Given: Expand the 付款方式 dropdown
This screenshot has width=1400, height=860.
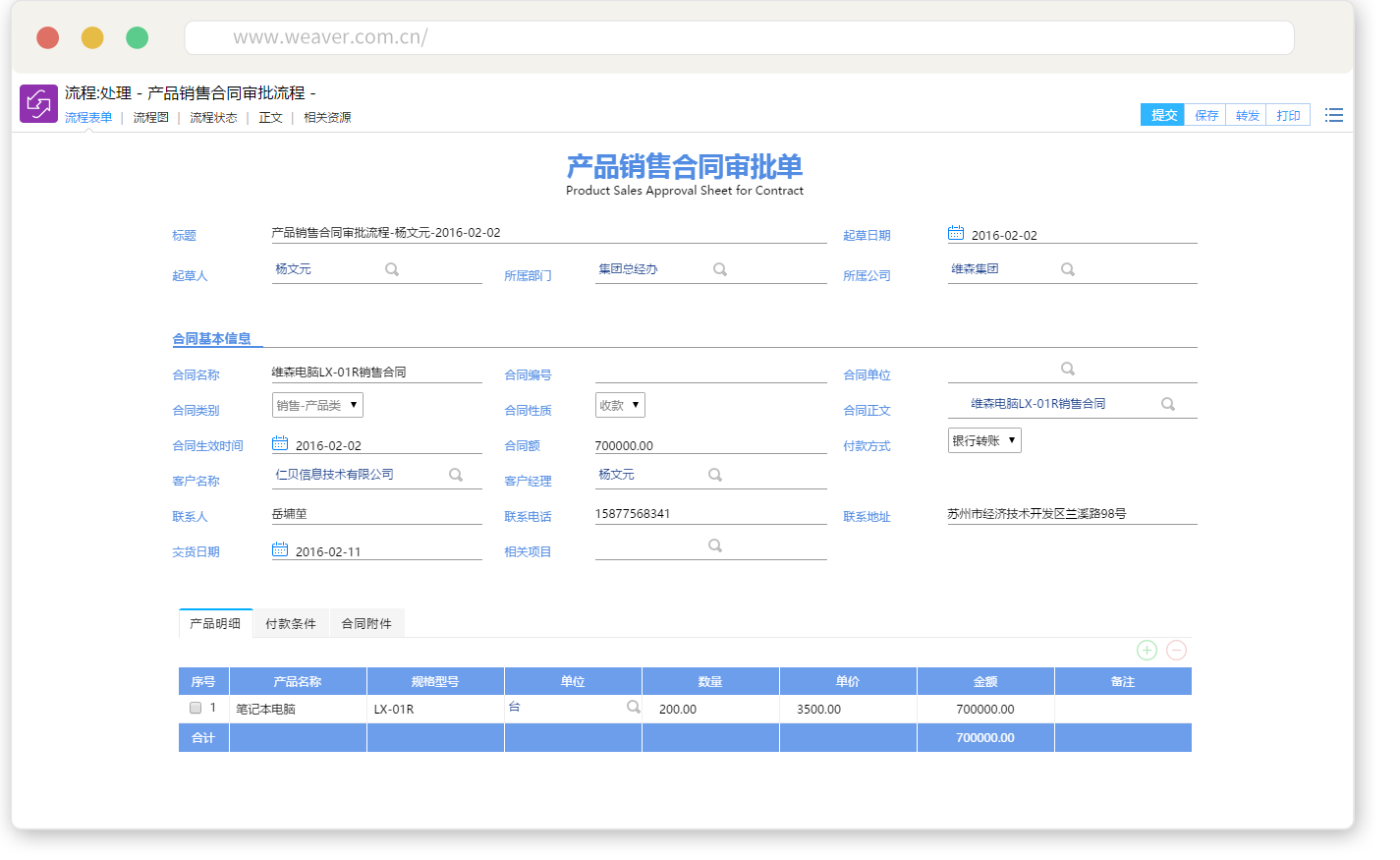Looking at the screenshot, I should (x=984, y=441).
